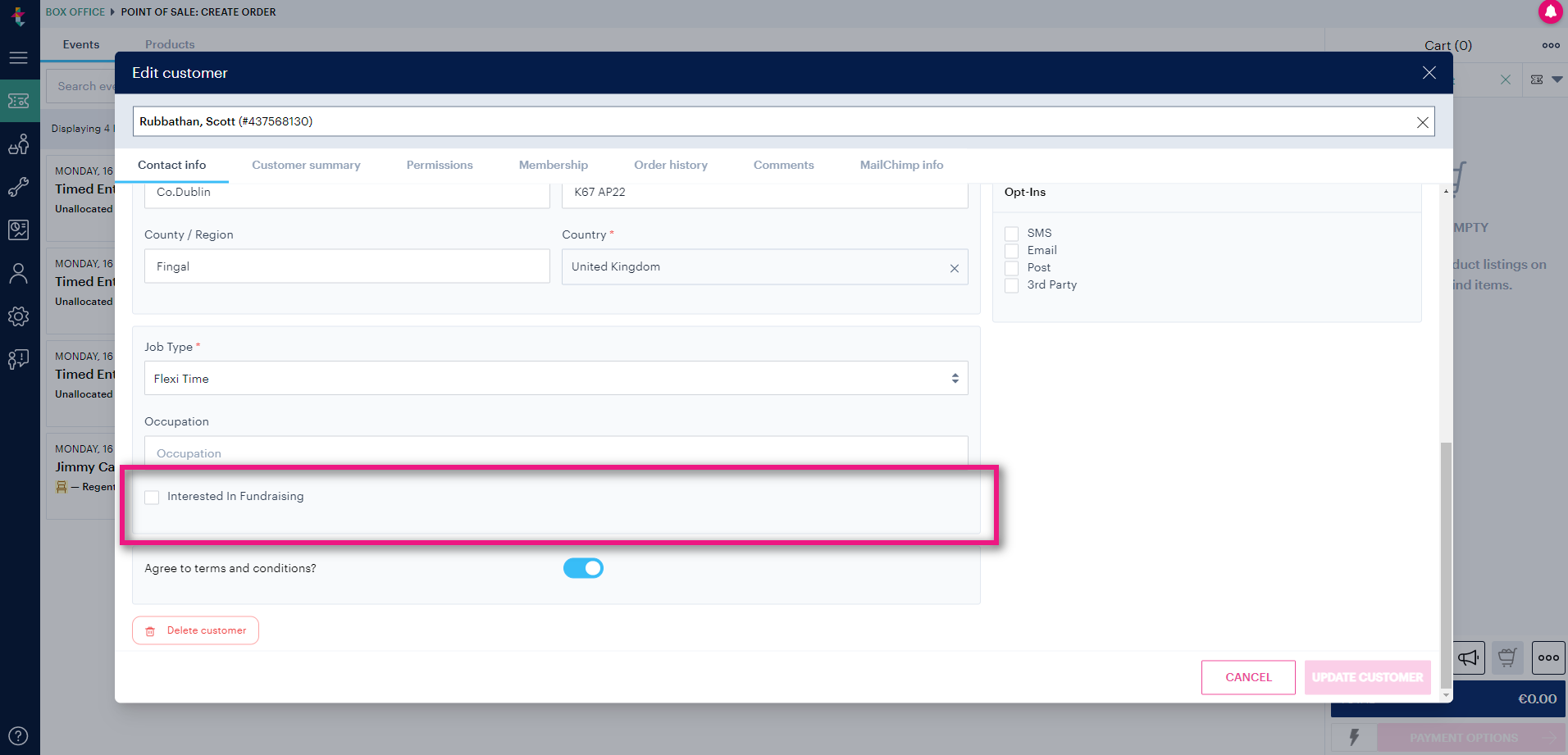
Task: Check the Post opt-in checkbox
Action: (x=1012, y=268)
